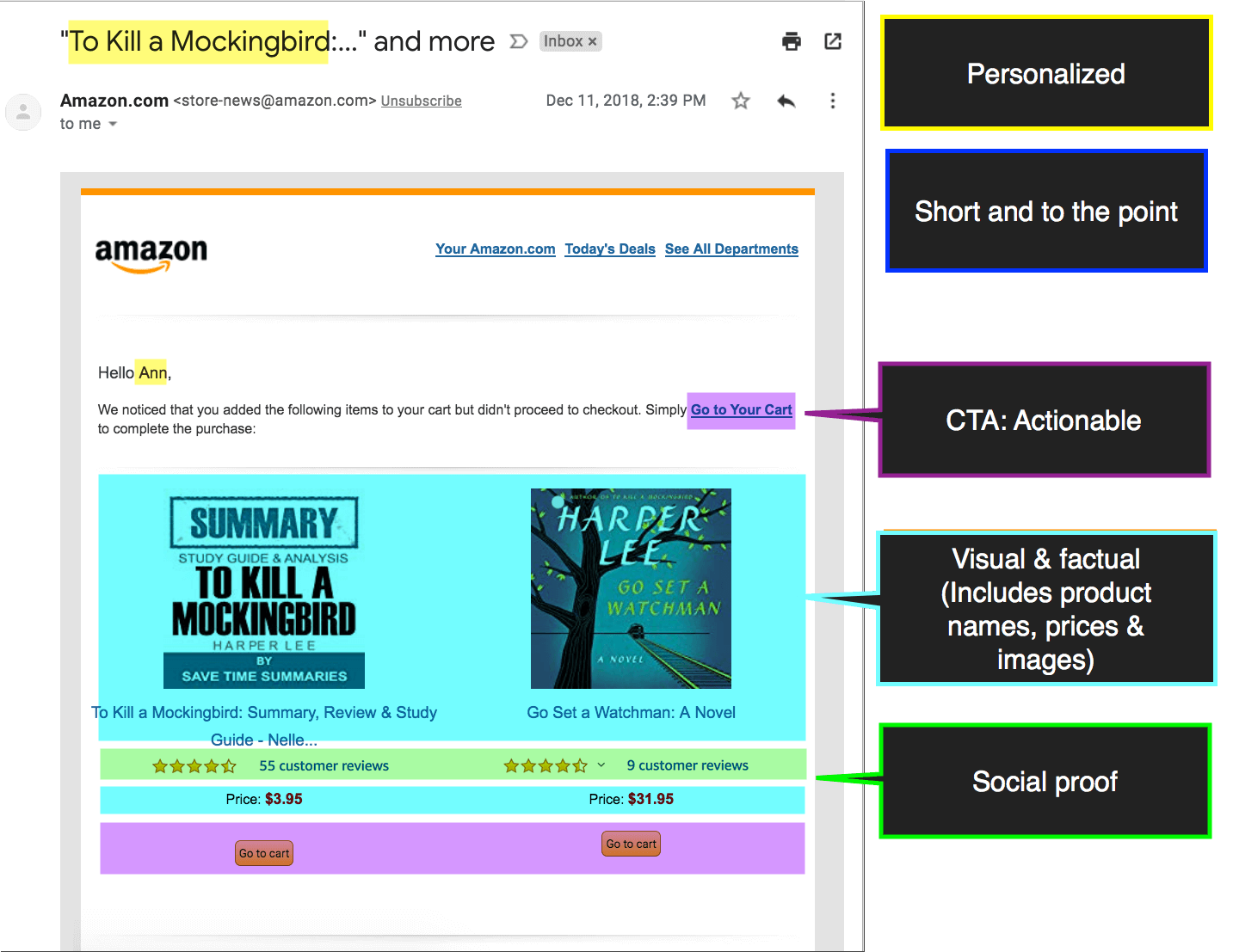Click the email subject line text
This screenshot has height=952, width=1233.
click(x=278, y=41)
